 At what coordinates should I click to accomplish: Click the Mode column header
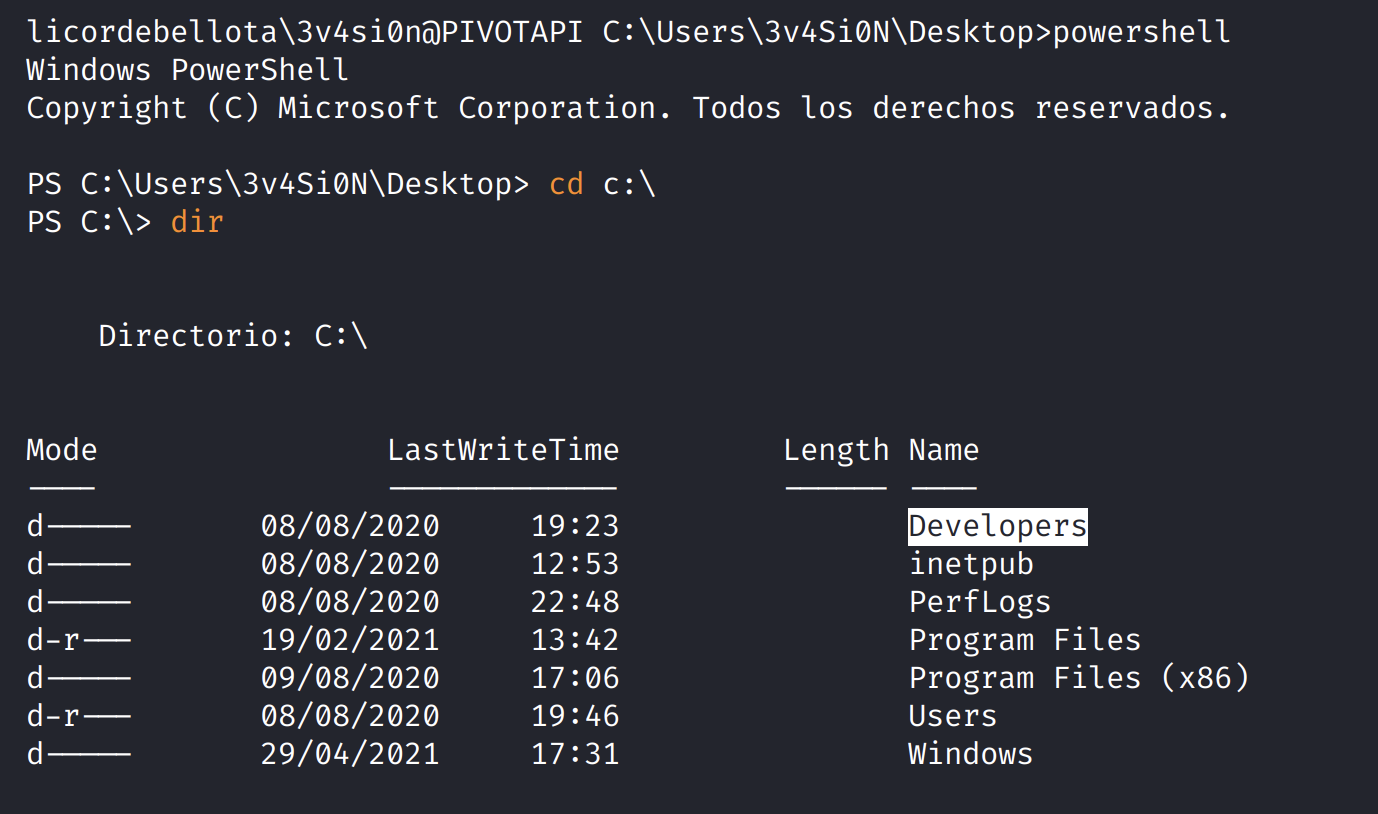point(61,450)
